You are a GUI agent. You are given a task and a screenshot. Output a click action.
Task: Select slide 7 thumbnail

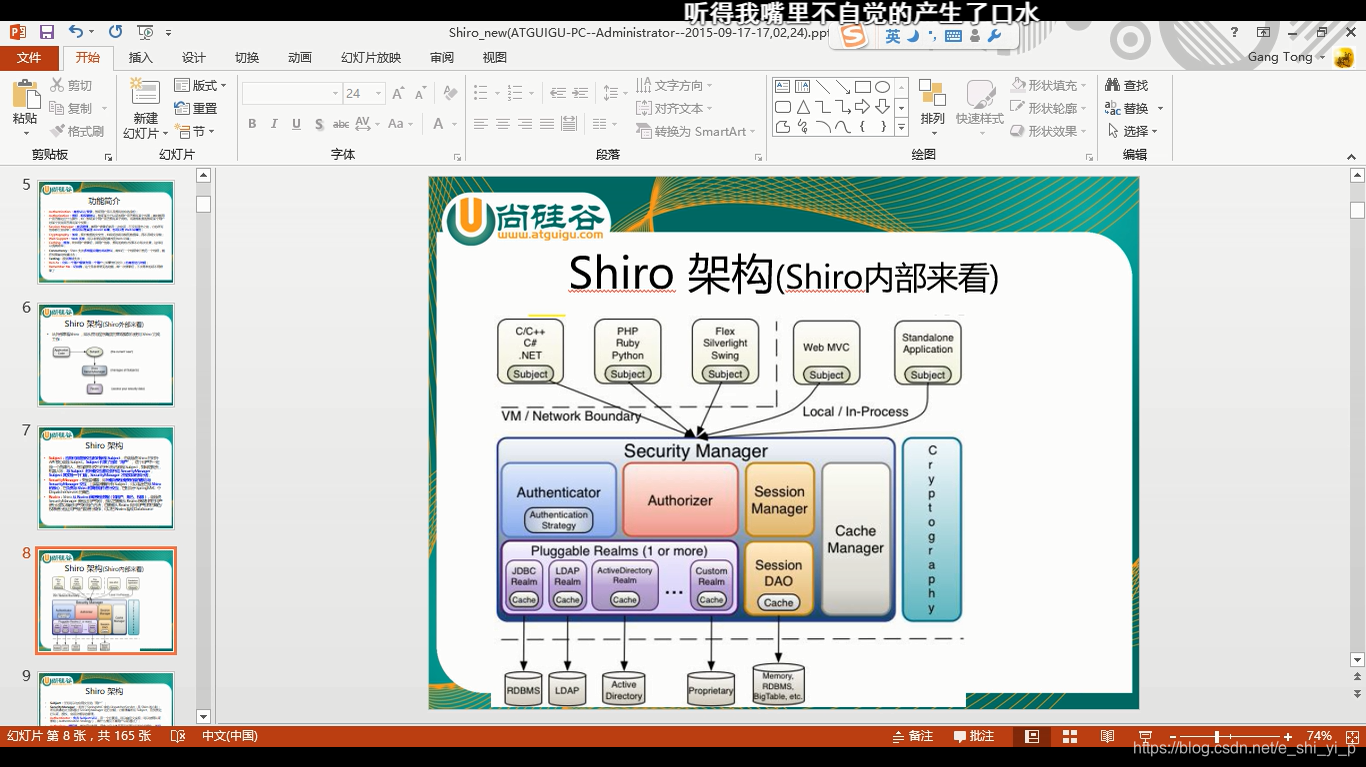click(106, 478)
